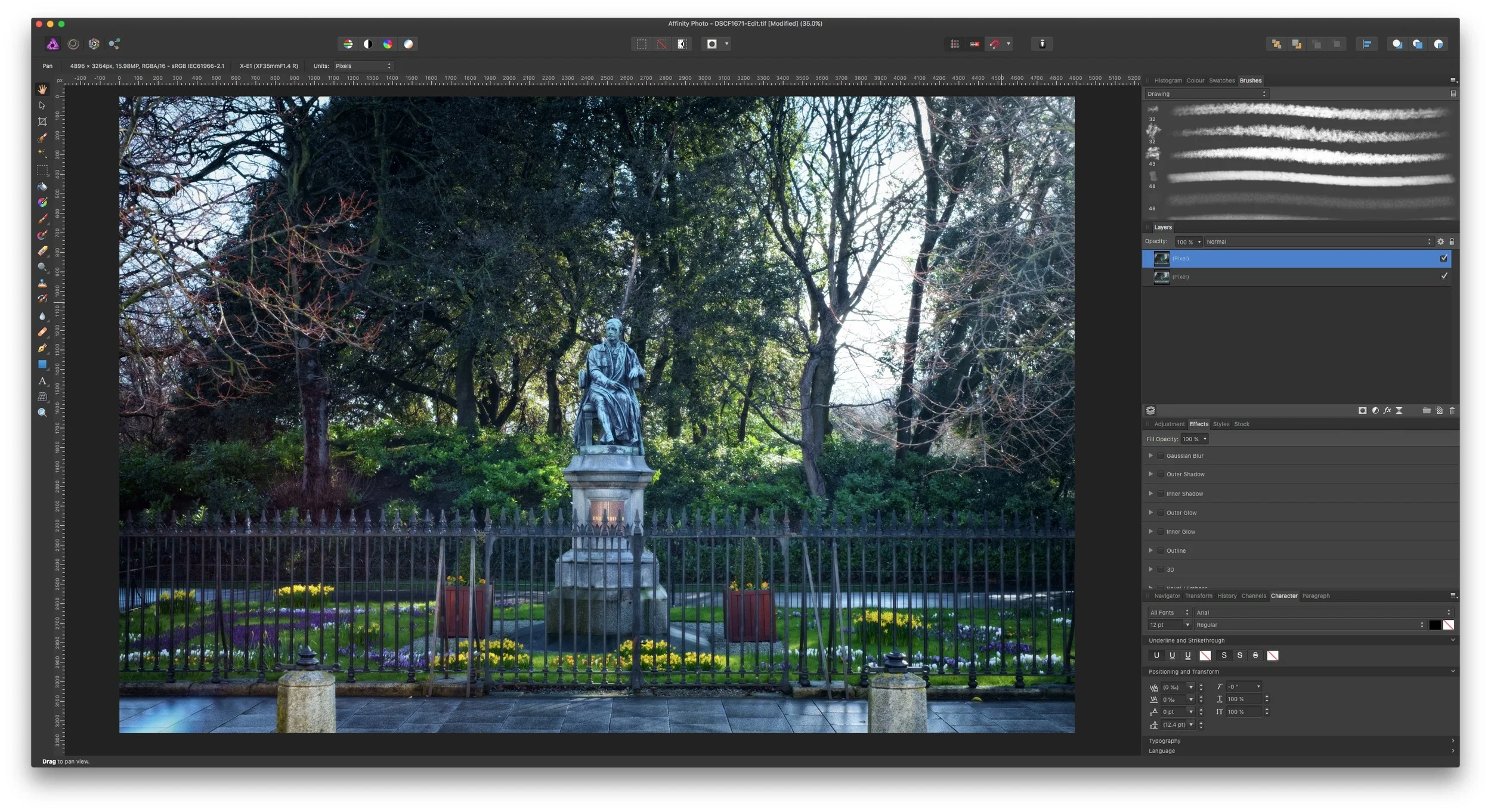Delete layer with trash icon
The width and height of the screenshot is (1491, 812).
pyautogui.click(x=1452, y=411)
